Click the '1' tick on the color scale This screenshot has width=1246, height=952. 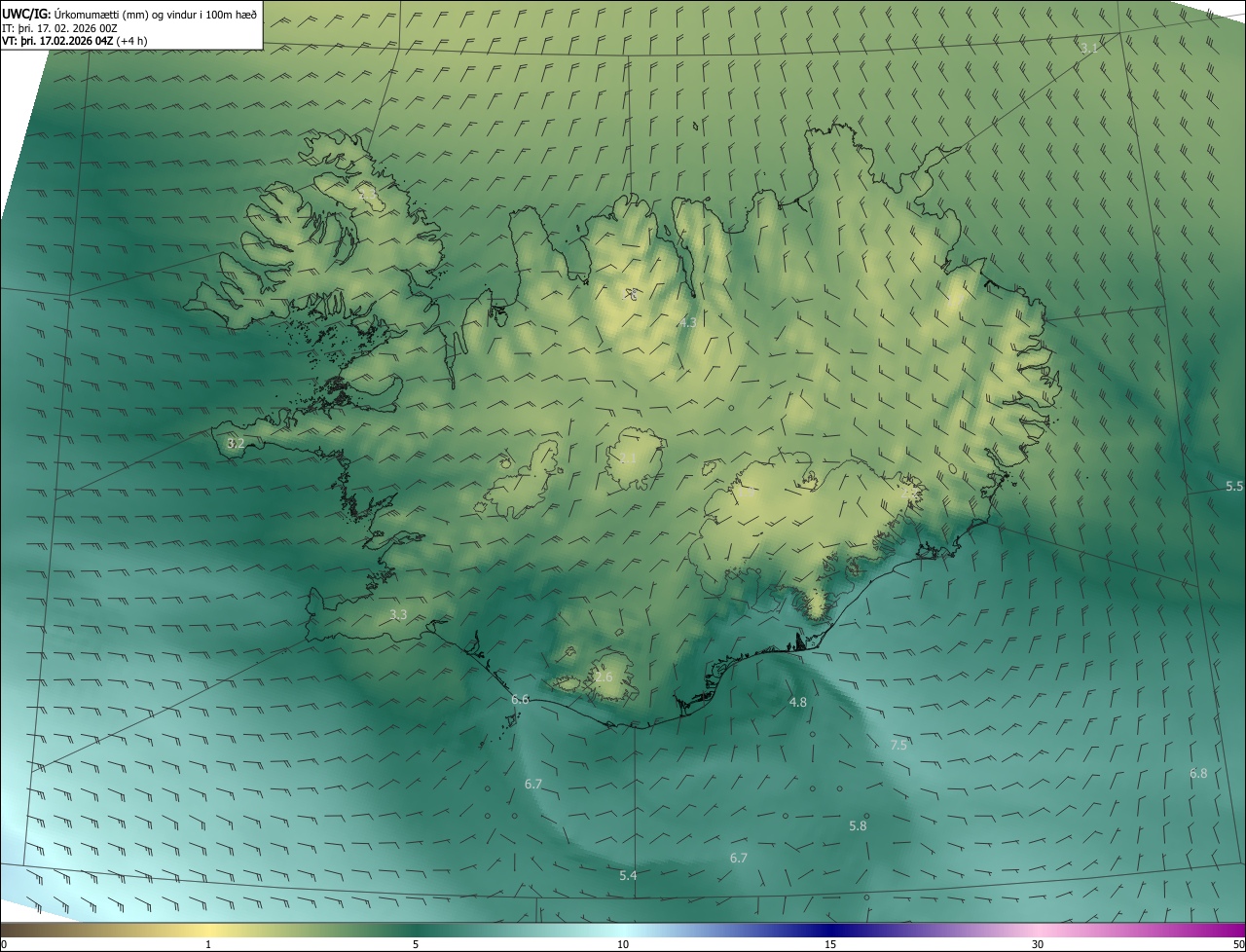[x=208, y=944]
